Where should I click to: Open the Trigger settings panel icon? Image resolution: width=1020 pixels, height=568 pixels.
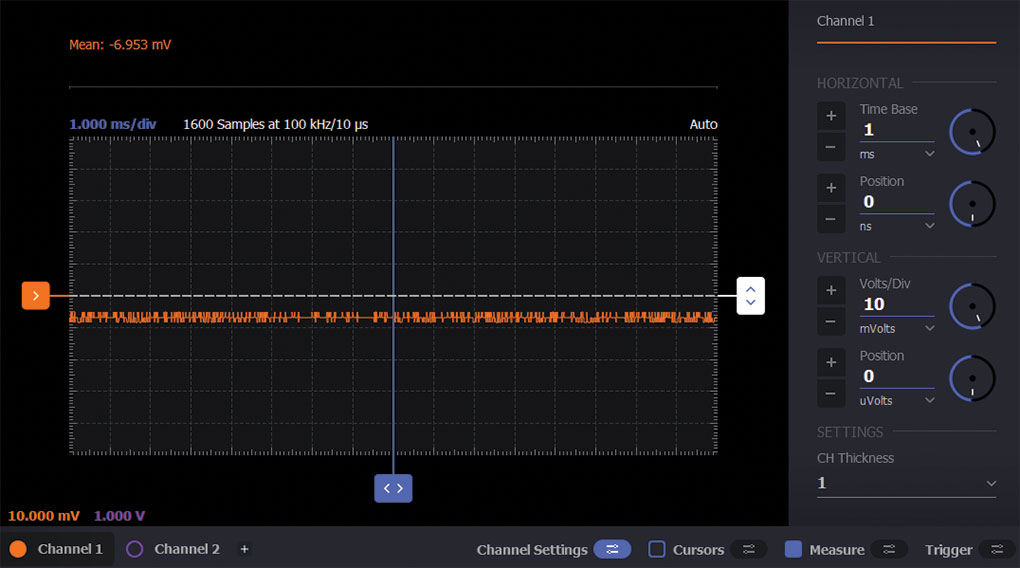(997, 550)
